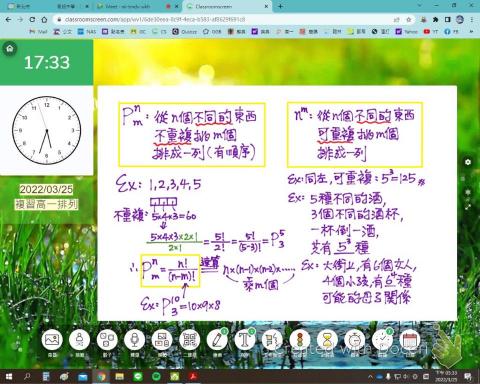Open the YT YouTube bookmark
The image size is (480, 384).
coord(431,31)
